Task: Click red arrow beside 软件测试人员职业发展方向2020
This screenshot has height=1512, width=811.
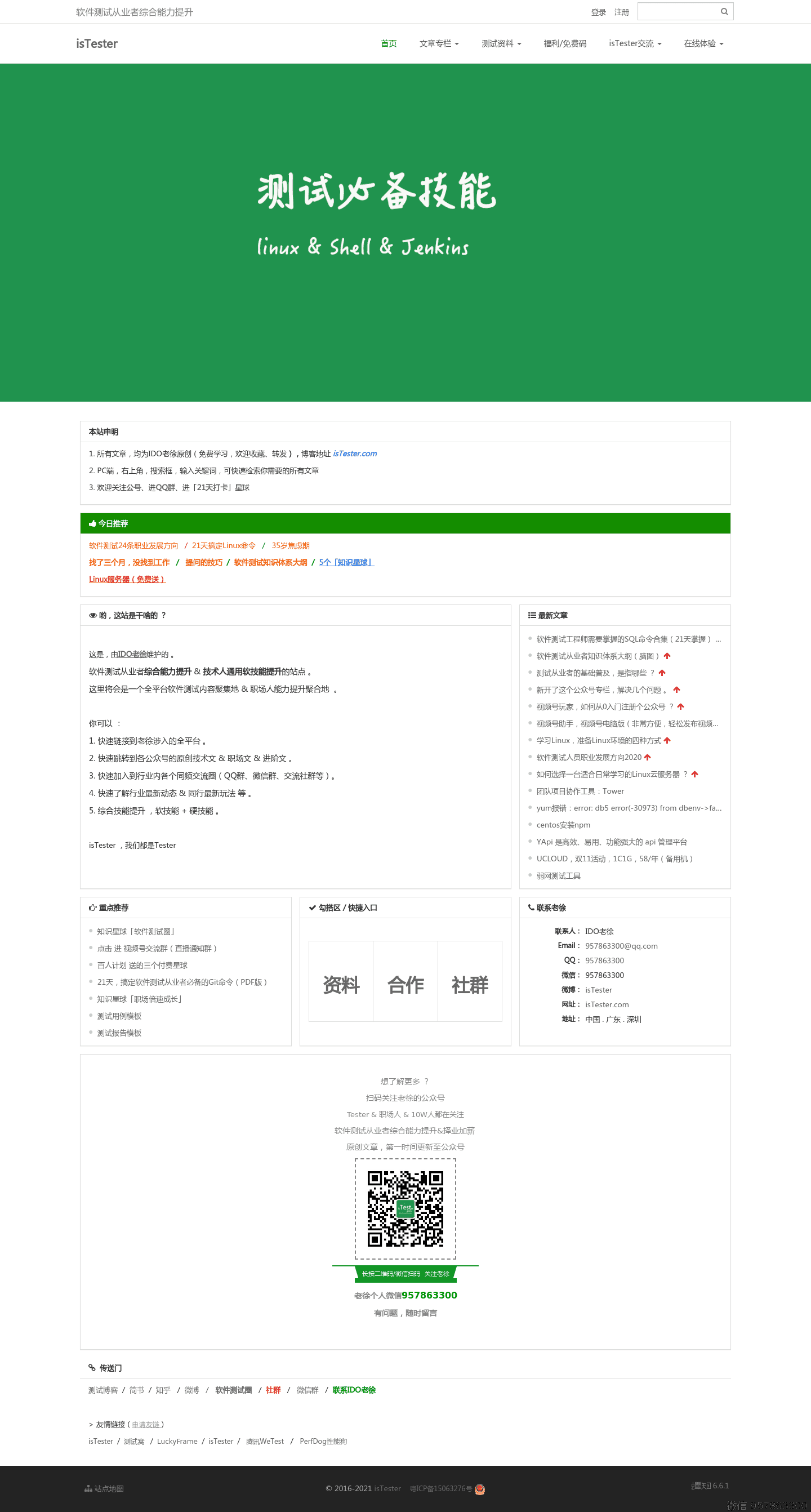Action: click(647, 757)
